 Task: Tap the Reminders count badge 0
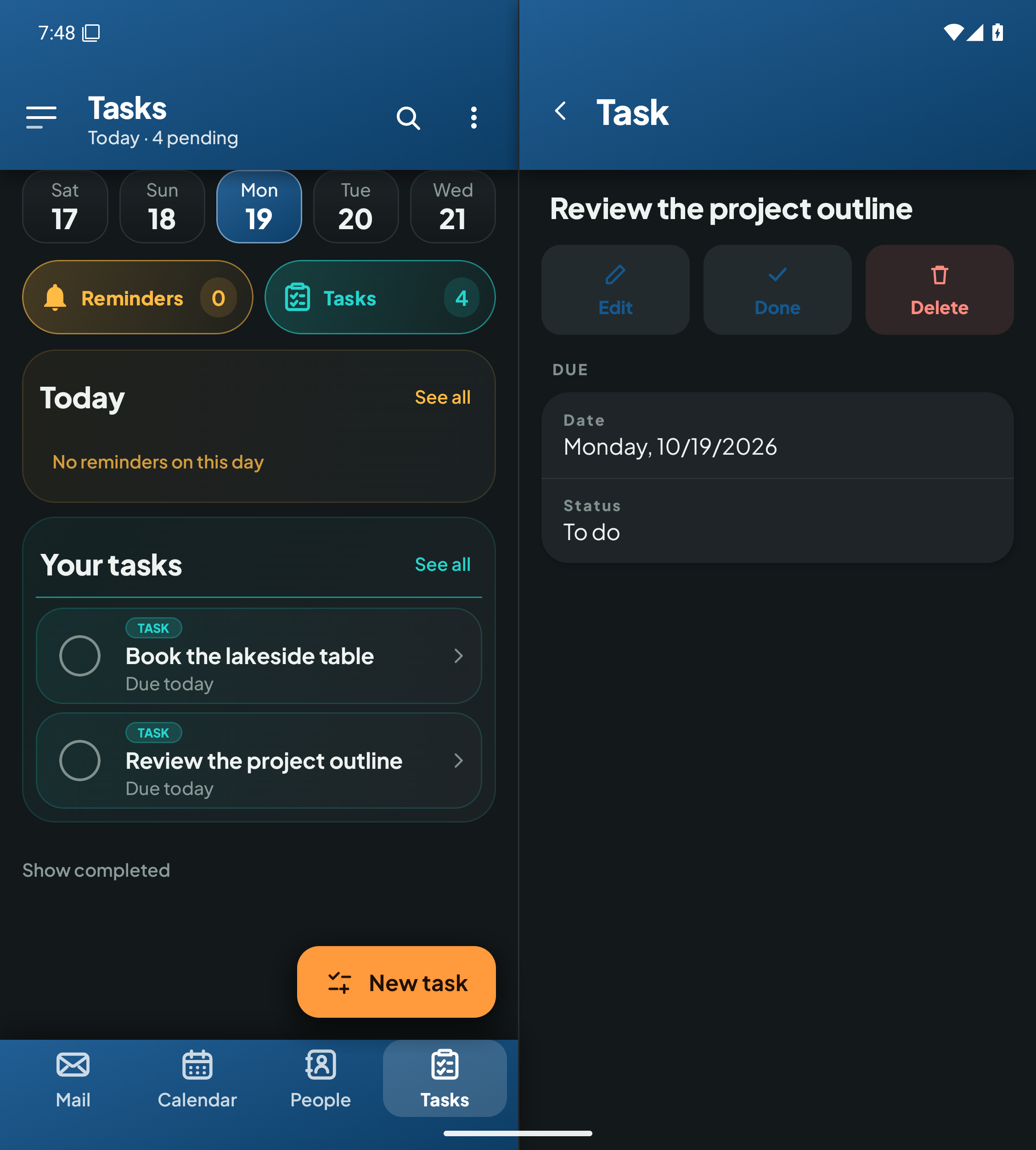click(x=219, y=298)
